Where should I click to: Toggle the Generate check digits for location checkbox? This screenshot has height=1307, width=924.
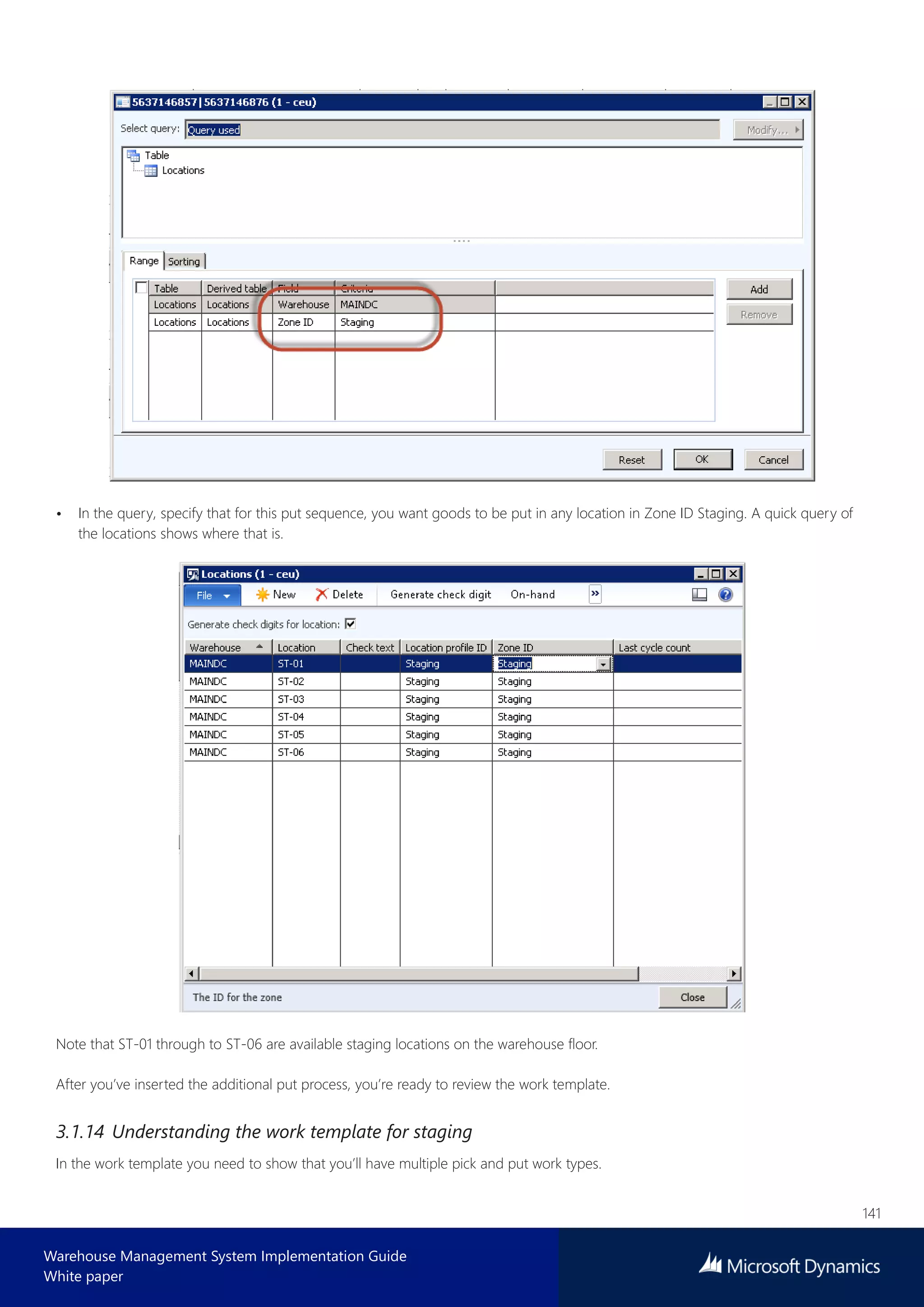[x=351, y=624]
